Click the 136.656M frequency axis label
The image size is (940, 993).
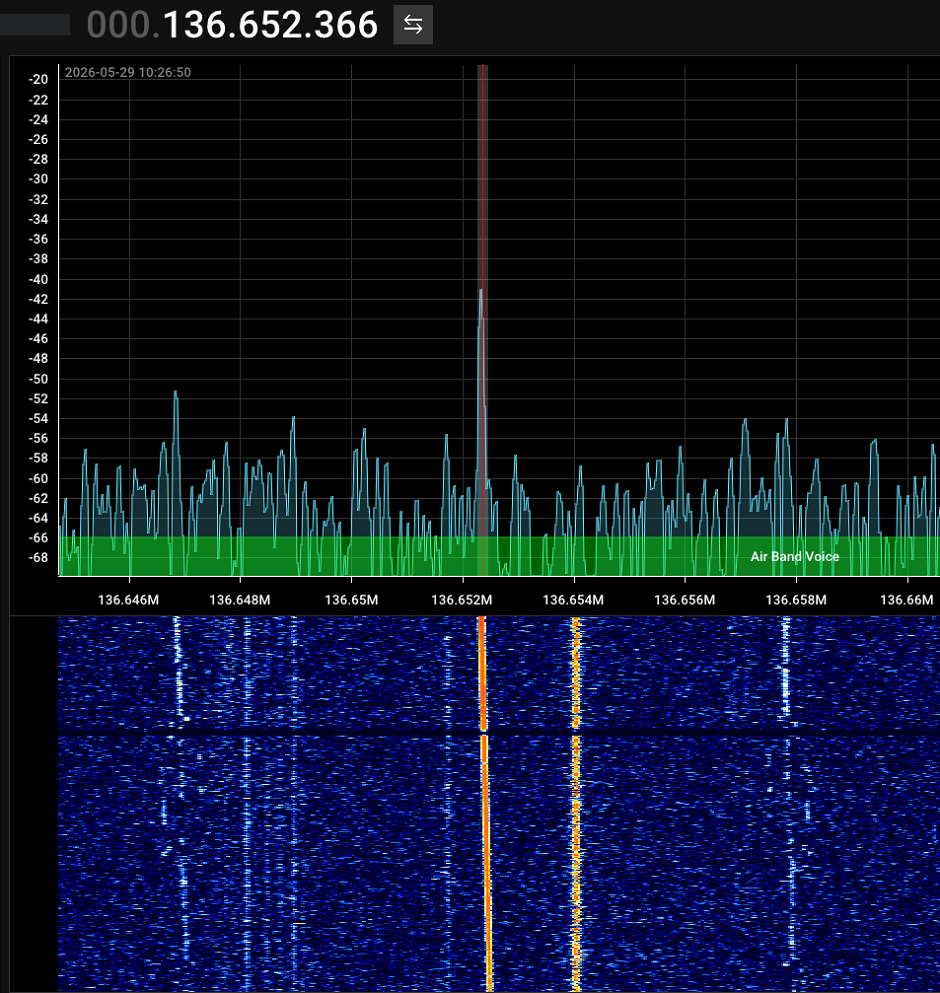pyautogui.click(x=685, y=600)
